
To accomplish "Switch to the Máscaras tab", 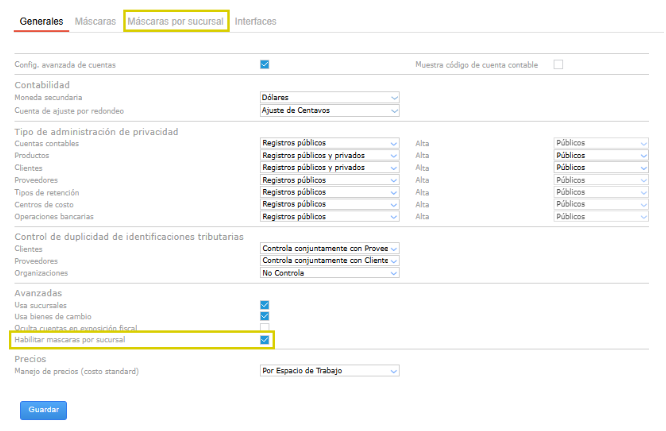I will point(95,21).
